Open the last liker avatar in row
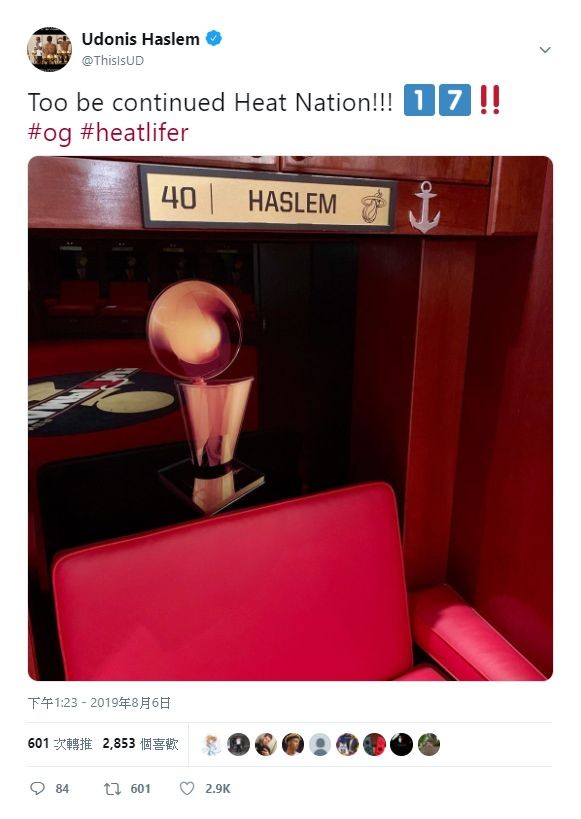This screenshot has height=819, width=581. pyautogui.click(x=429, y=744)
